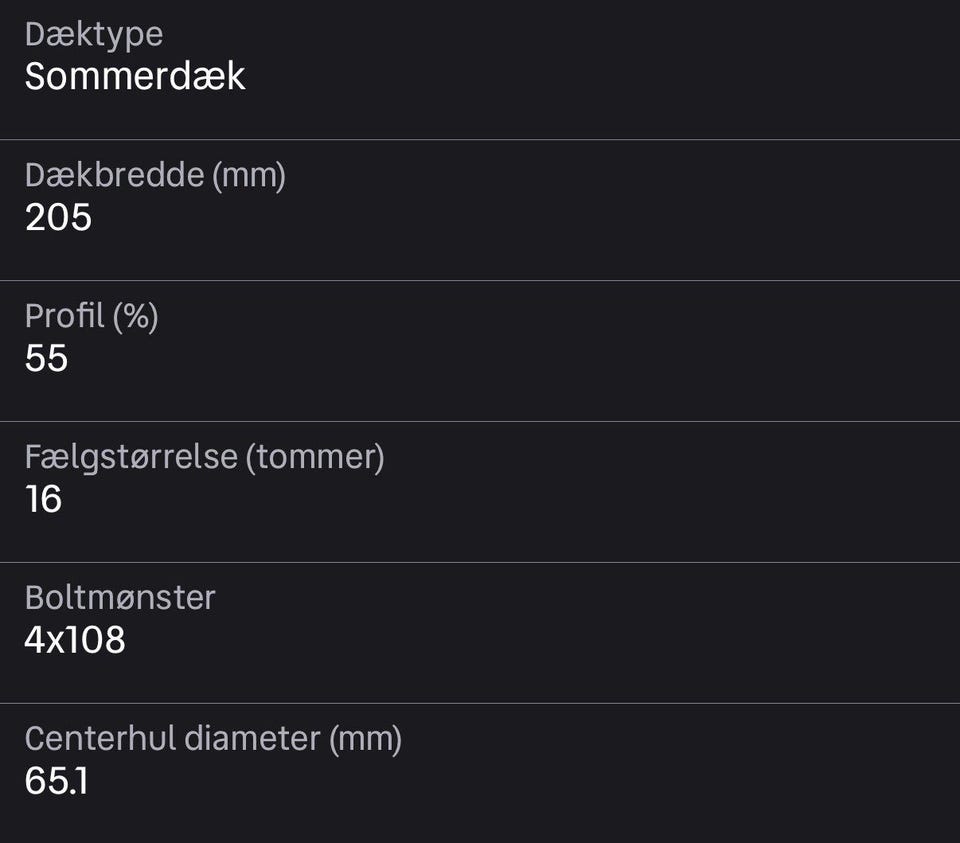
Task: Select the 4x108 bolt pattern value
Action: coord(75,640)
